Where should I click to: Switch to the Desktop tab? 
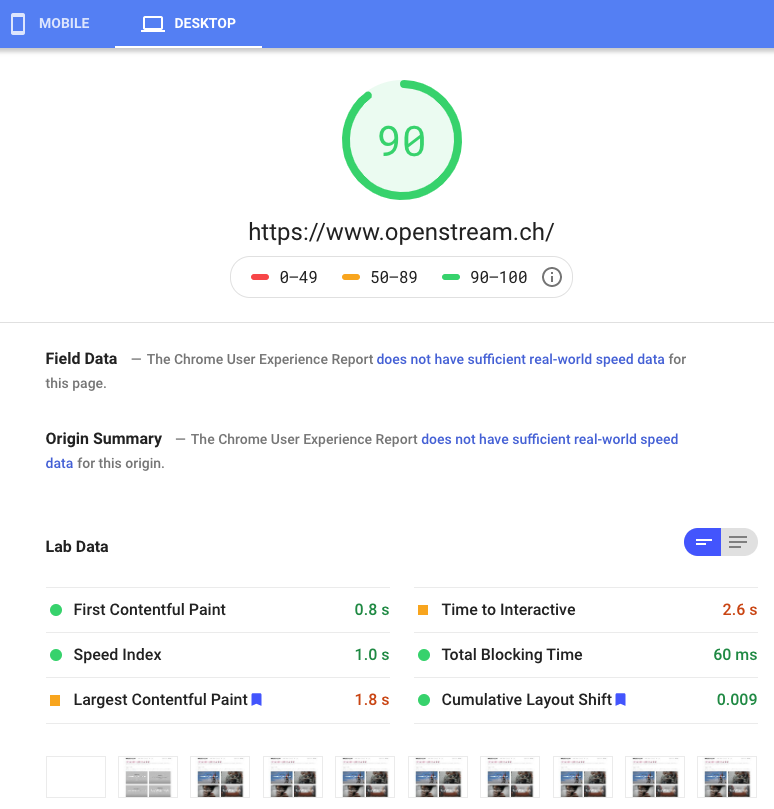188,24
